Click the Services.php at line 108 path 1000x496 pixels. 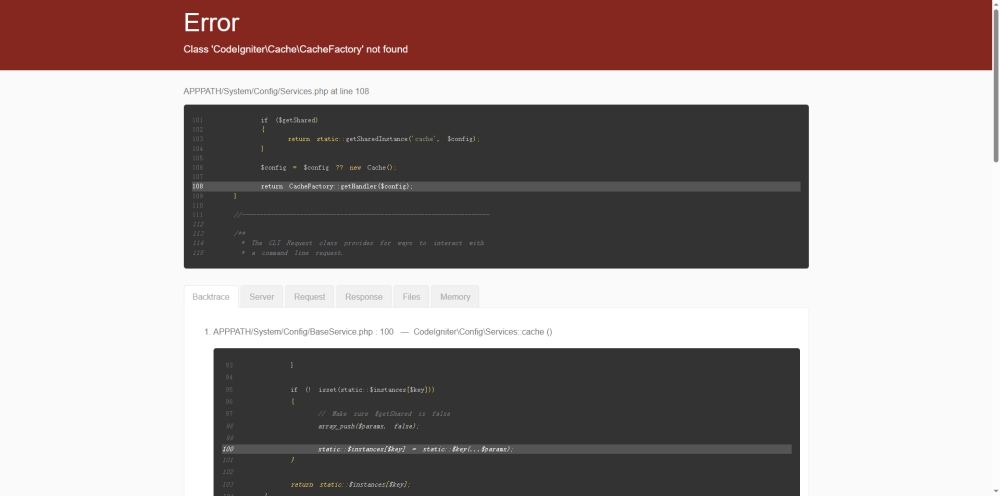[x=276, y=91]
